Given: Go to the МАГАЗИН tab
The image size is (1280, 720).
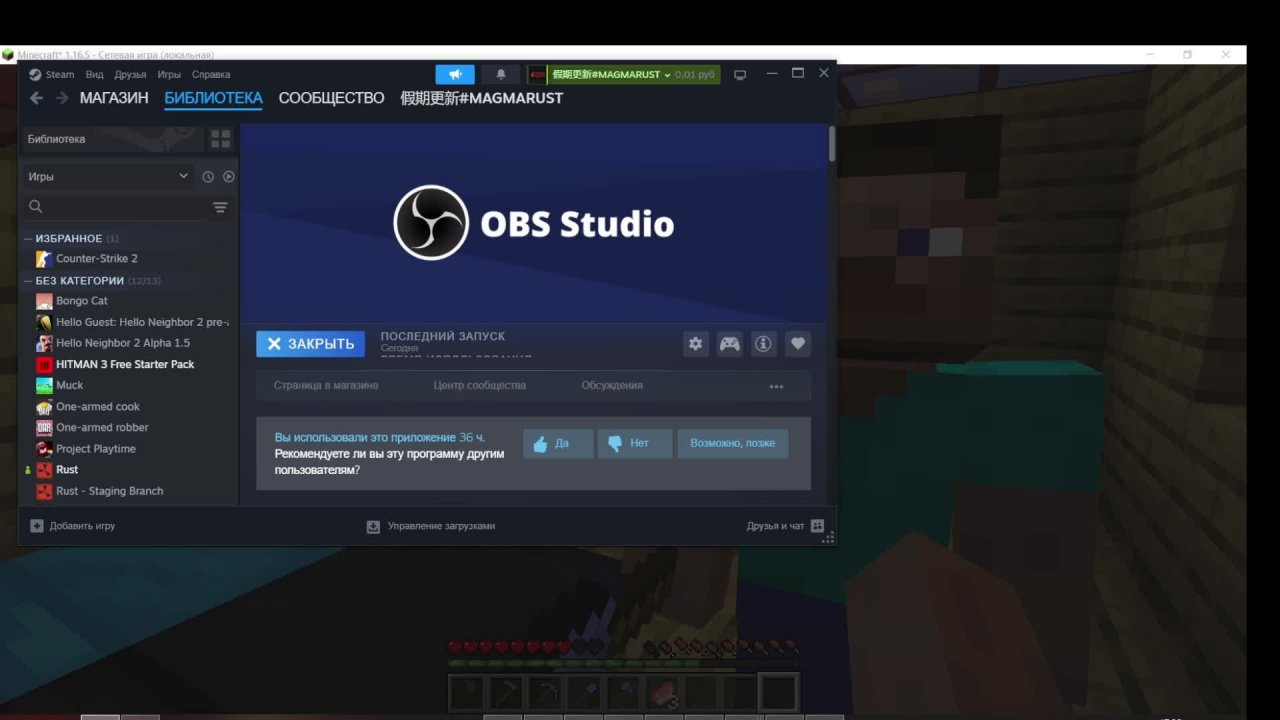Looking at the screenshot, I should point(114,98).
